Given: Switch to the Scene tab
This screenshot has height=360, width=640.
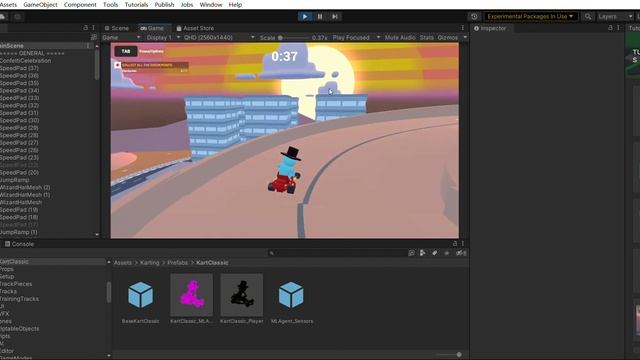Looking at the screenshot, I should [x=117, y=28].
